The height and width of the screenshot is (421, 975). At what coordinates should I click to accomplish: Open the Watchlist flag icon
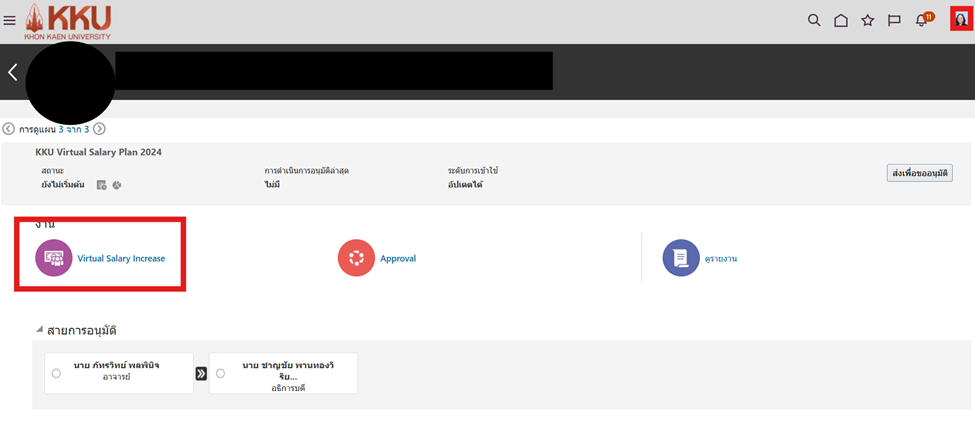click(895, 20)
